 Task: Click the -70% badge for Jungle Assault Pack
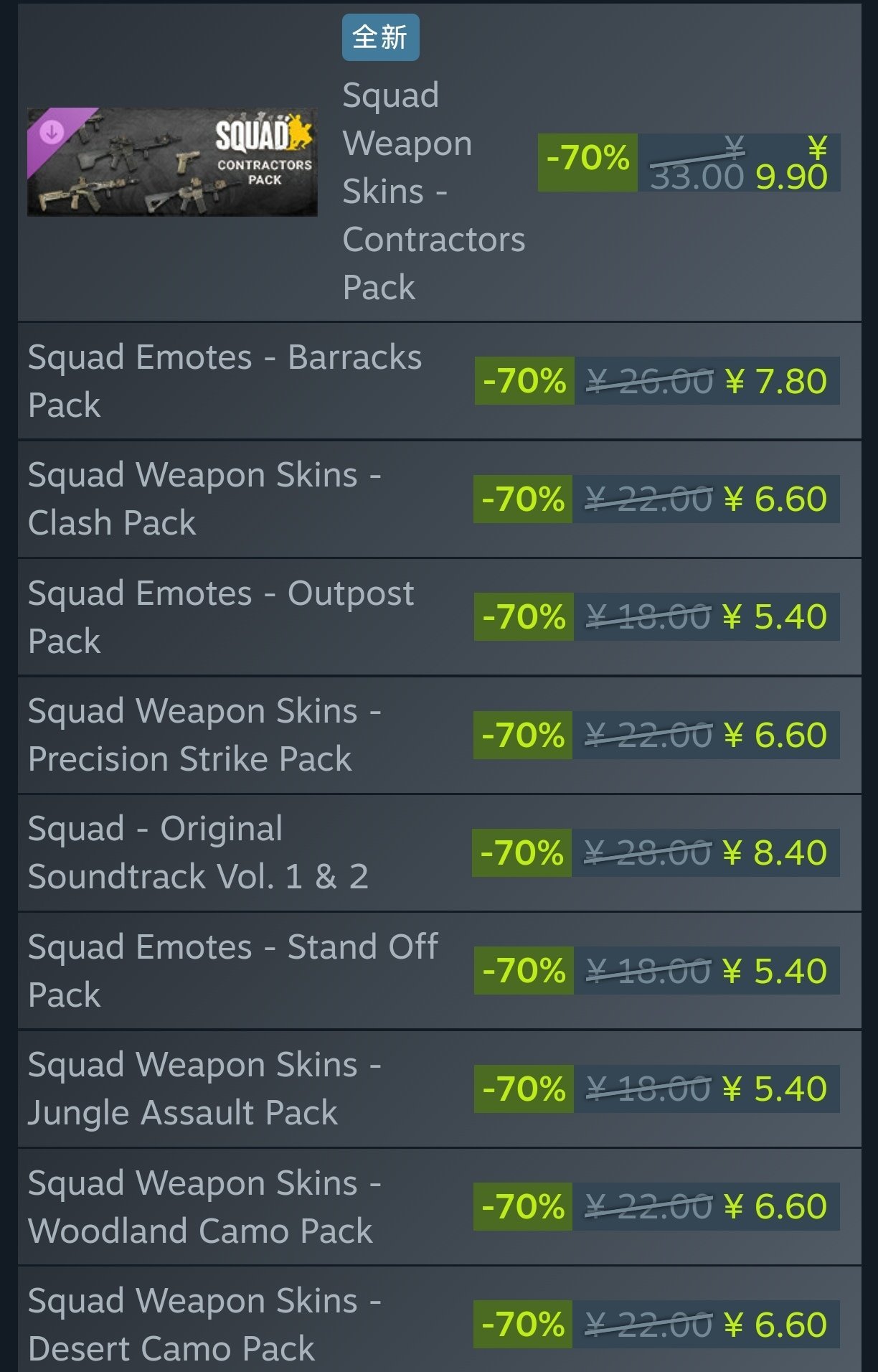(524, 1089)
